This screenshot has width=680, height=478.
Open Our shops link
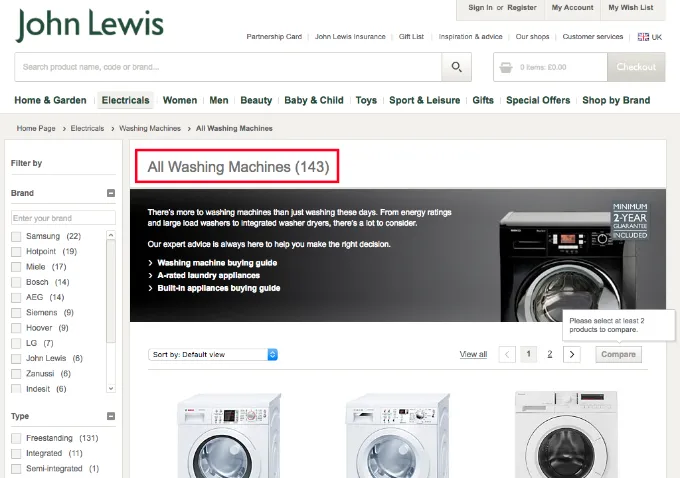click(532, 37)
